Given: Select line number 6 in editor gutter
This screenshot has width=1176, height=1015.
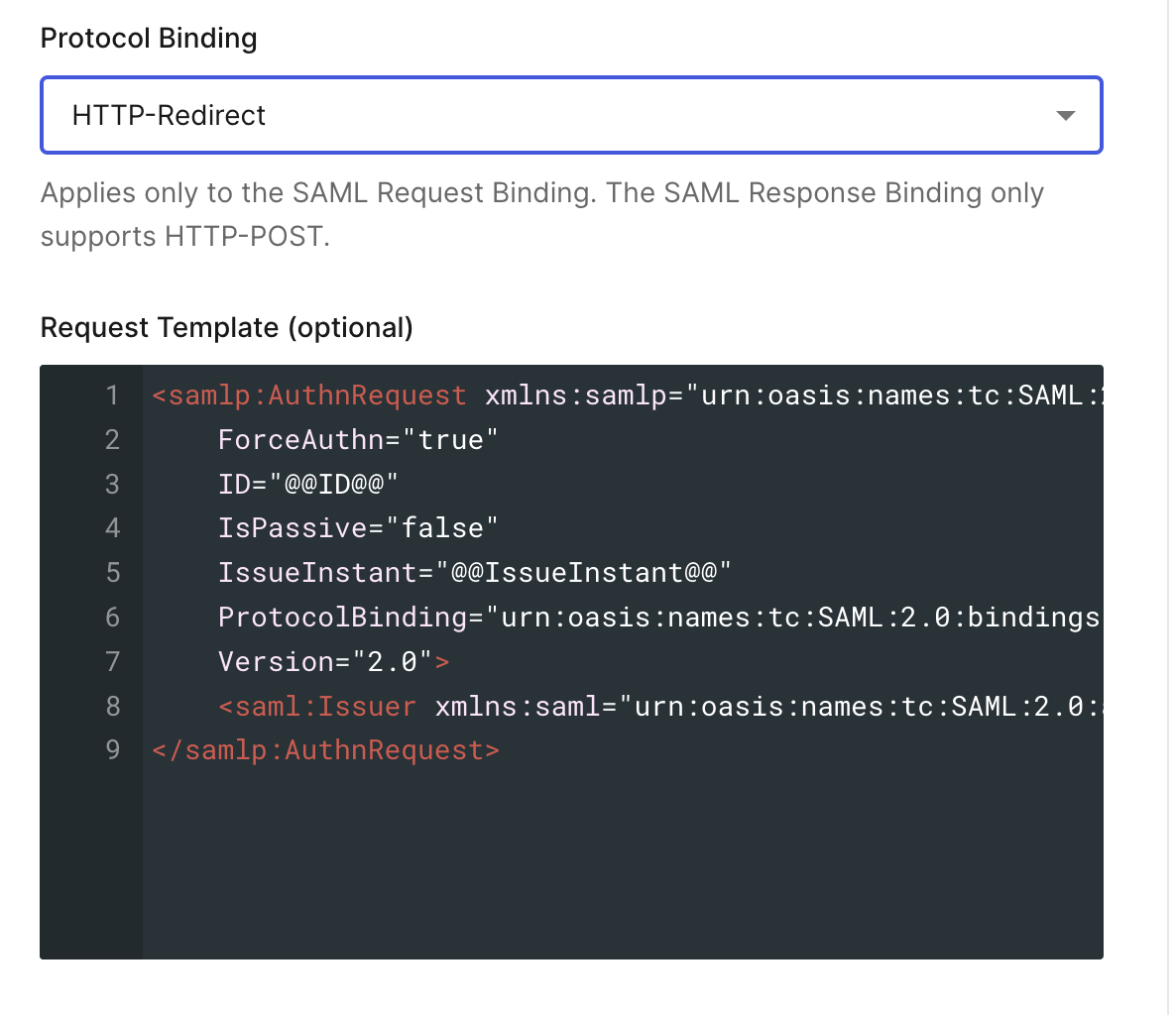Looking at the screenshot, I should tap(112, 618).
